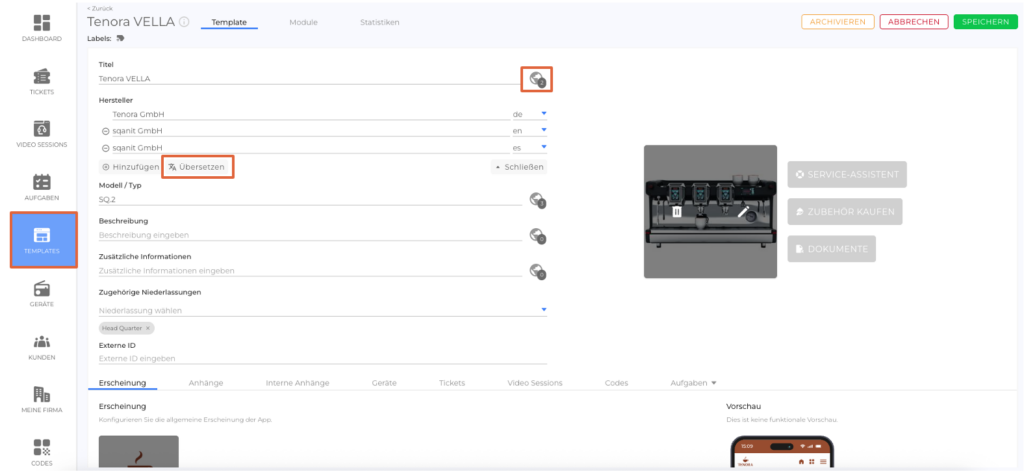Open the Dashboard from the sidebar
This screenshot has width=1024, height=472.
pyautogui.click(x=42, y=27)
